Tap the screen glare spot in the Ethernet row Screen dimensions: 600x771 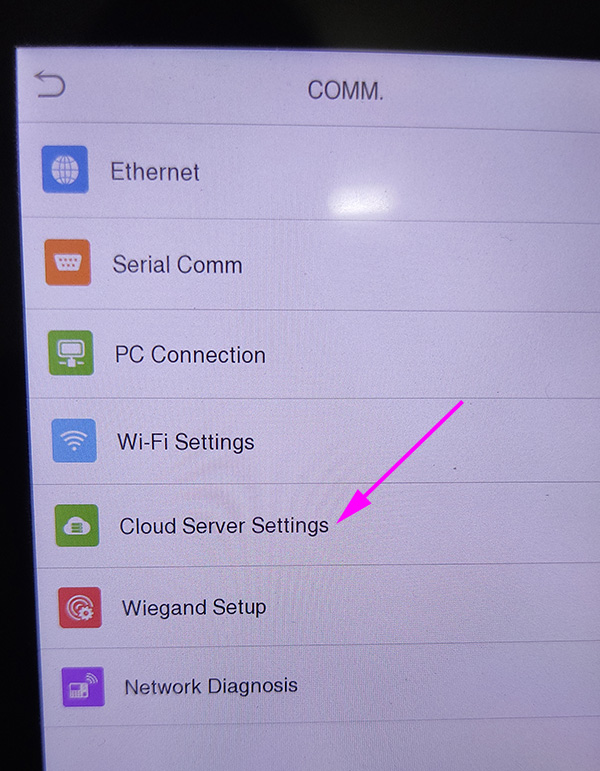[360, 201]
